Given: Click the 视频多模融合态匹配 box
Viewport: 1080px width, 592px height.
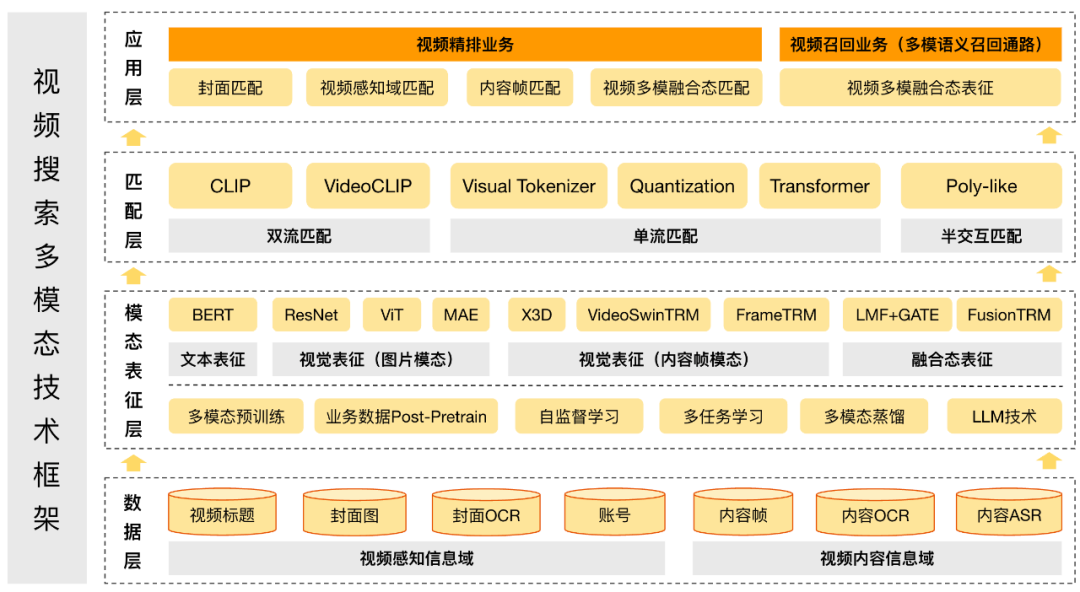Looking at the screenshot, I should click(676, 88).
